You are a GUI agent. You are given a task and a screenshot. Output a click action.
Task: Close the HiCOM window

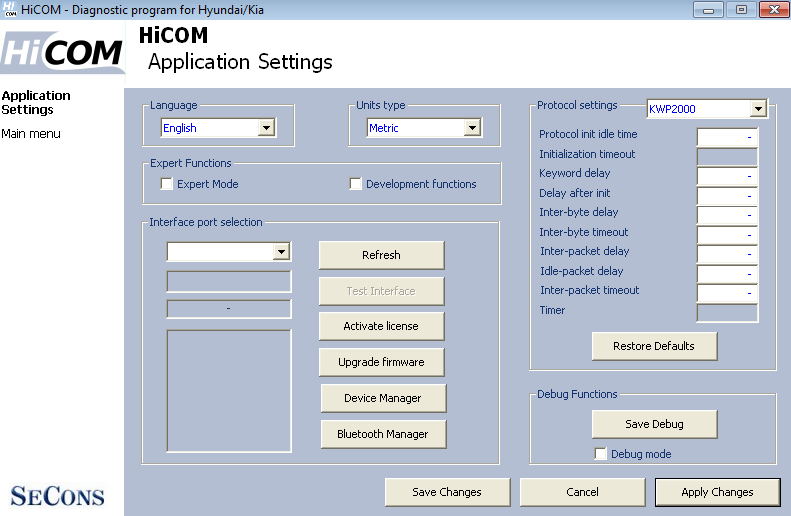pyautogui.click(x=774, y=10)
